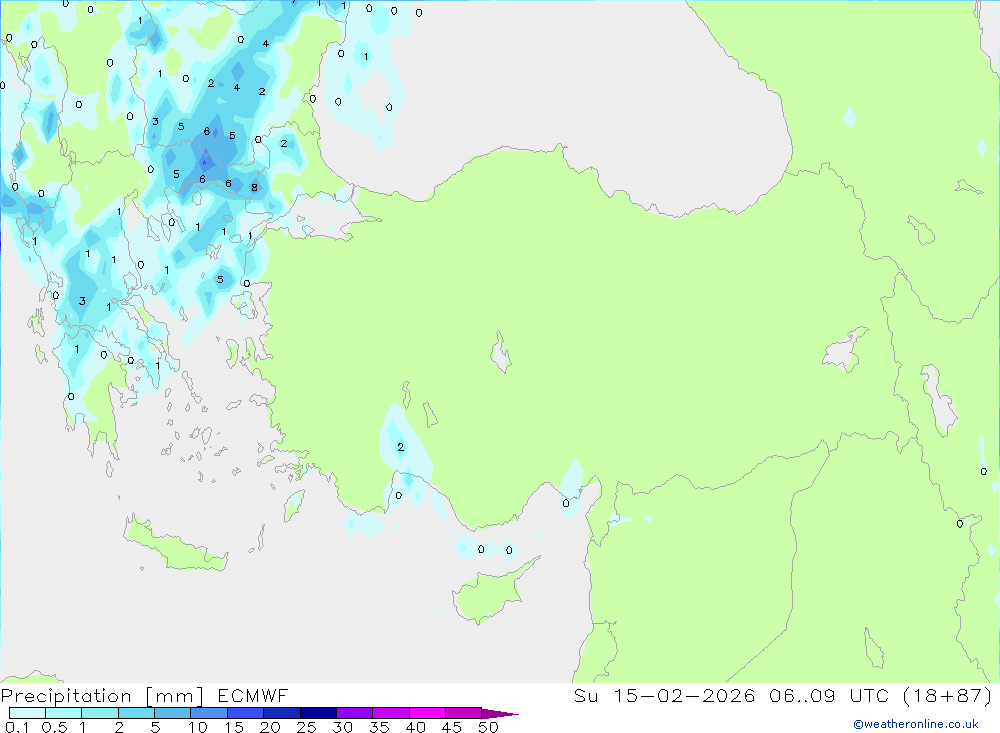1000x733 pixels.
Task: Click the "8" precipitation value on the map
Action: 254,188
